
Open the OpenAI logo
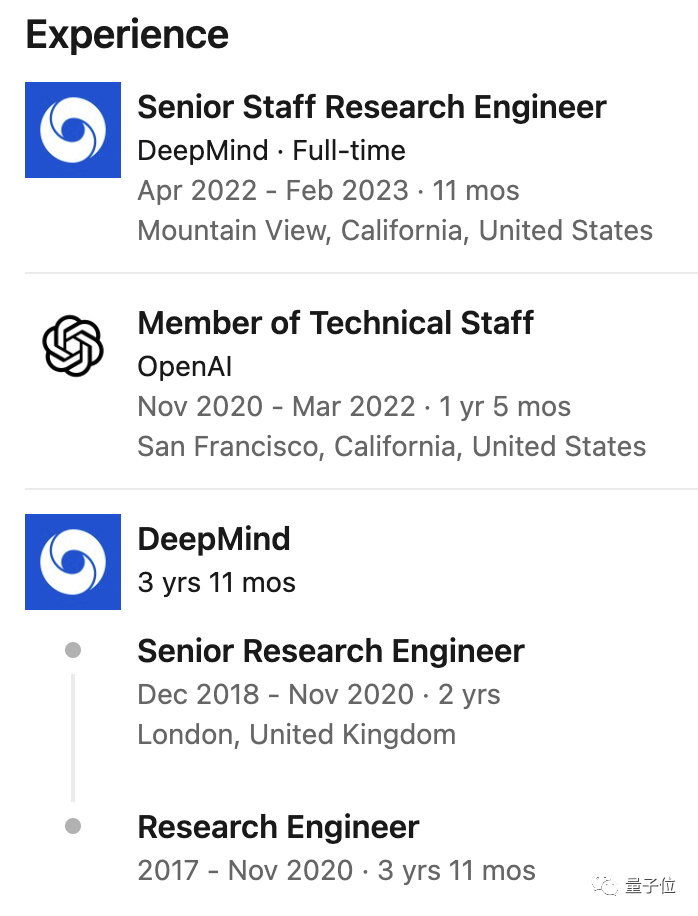pos(73,346)
